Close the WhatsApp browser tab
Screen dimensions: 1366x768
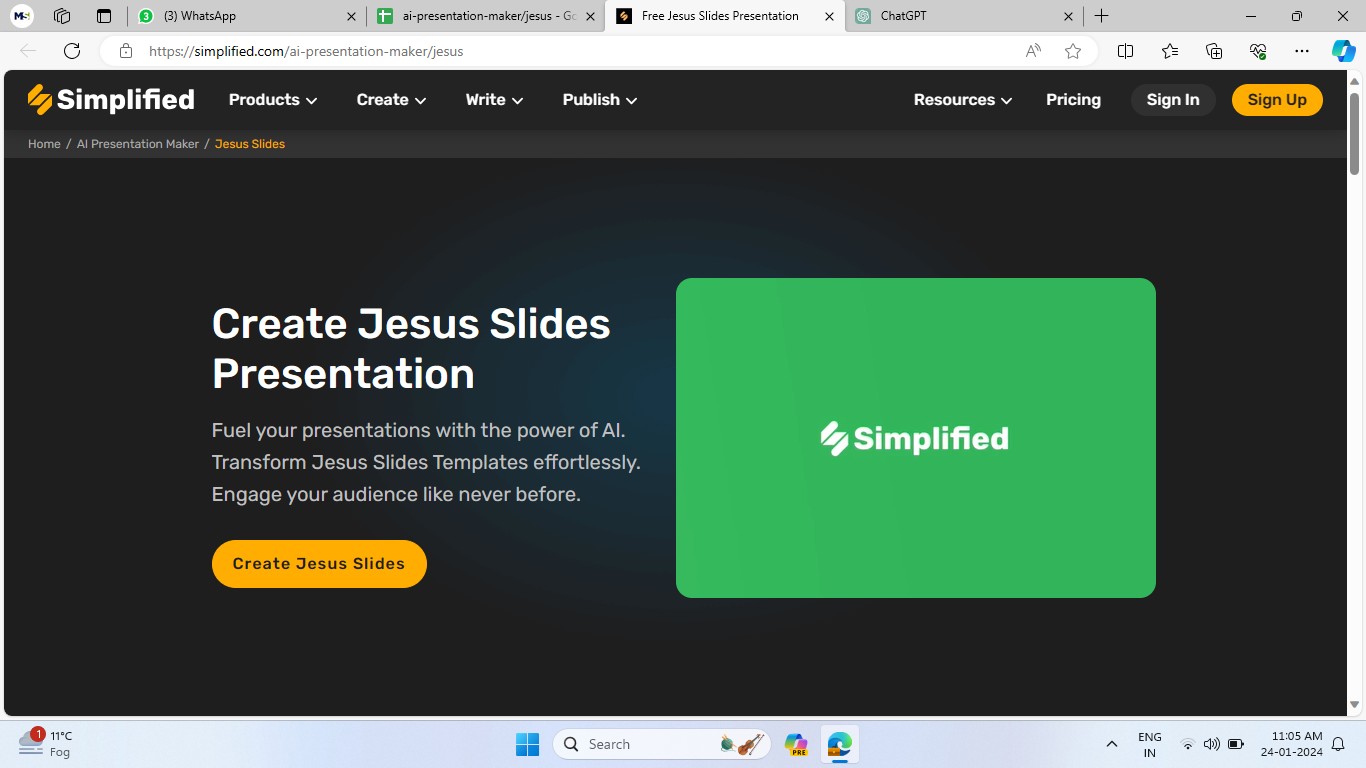click(351, 16)
